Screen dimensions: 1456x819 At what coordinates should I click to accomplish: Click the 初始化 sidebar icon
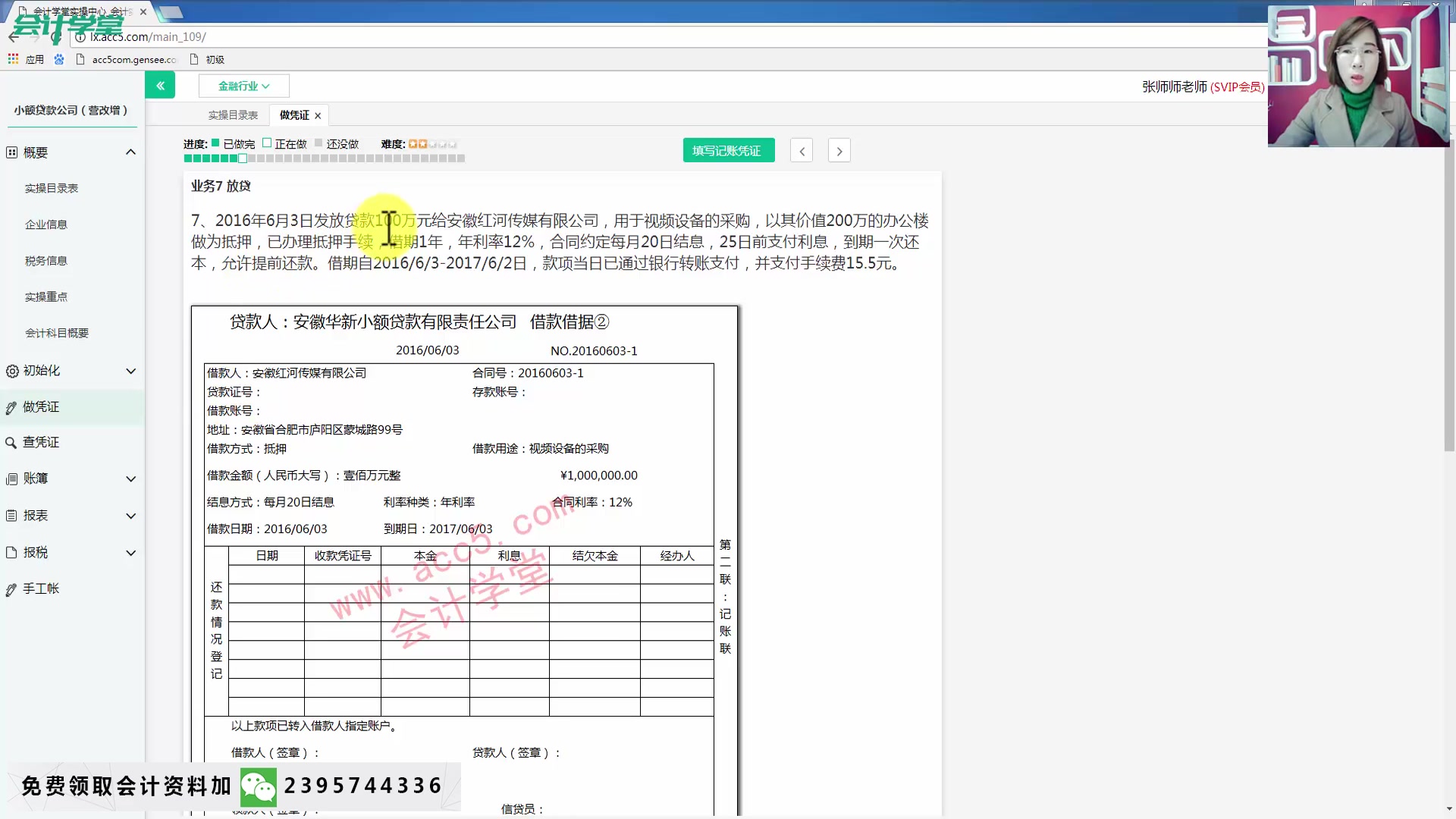(x=11, y=371)
